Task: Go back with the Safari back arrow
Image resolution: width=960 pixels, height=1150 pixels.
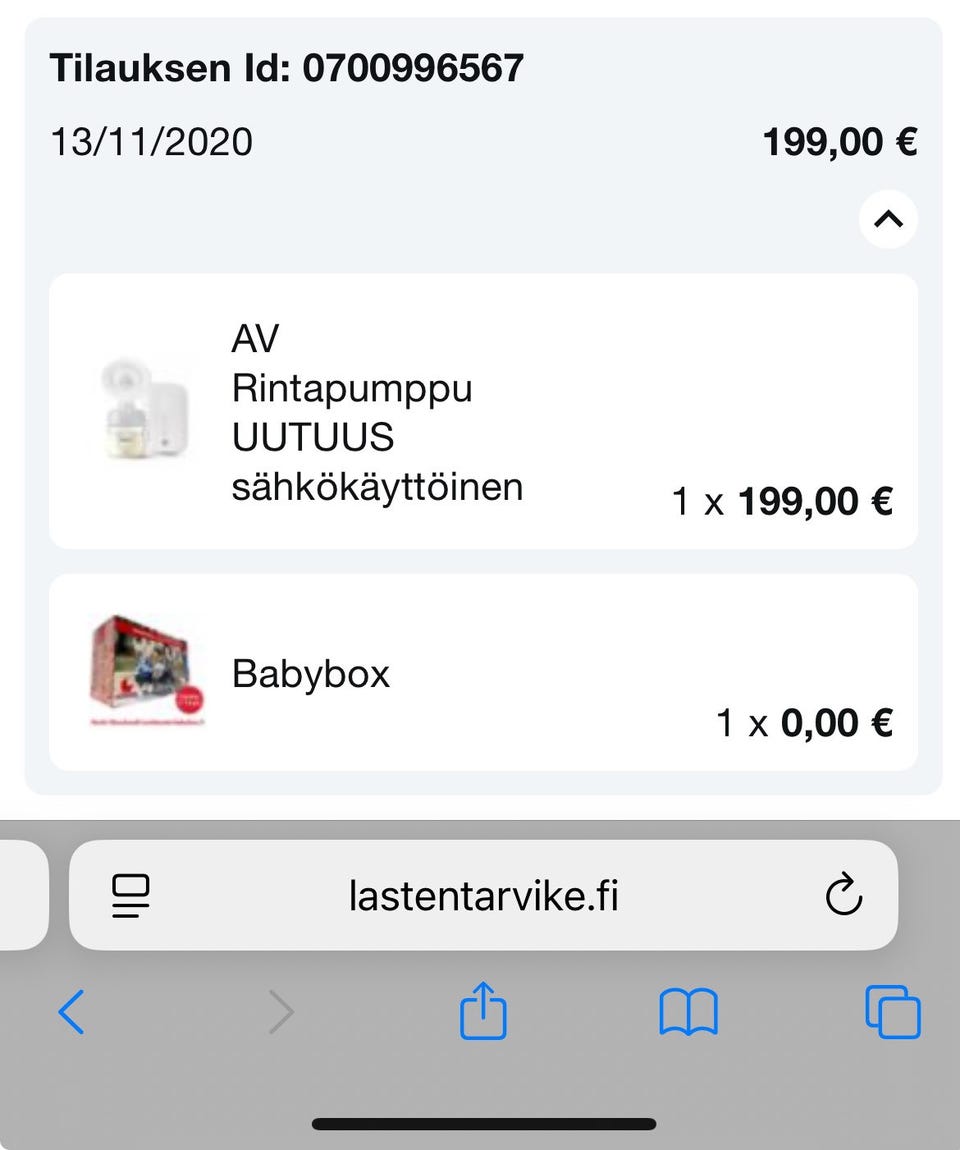Action: (71, 1012)
